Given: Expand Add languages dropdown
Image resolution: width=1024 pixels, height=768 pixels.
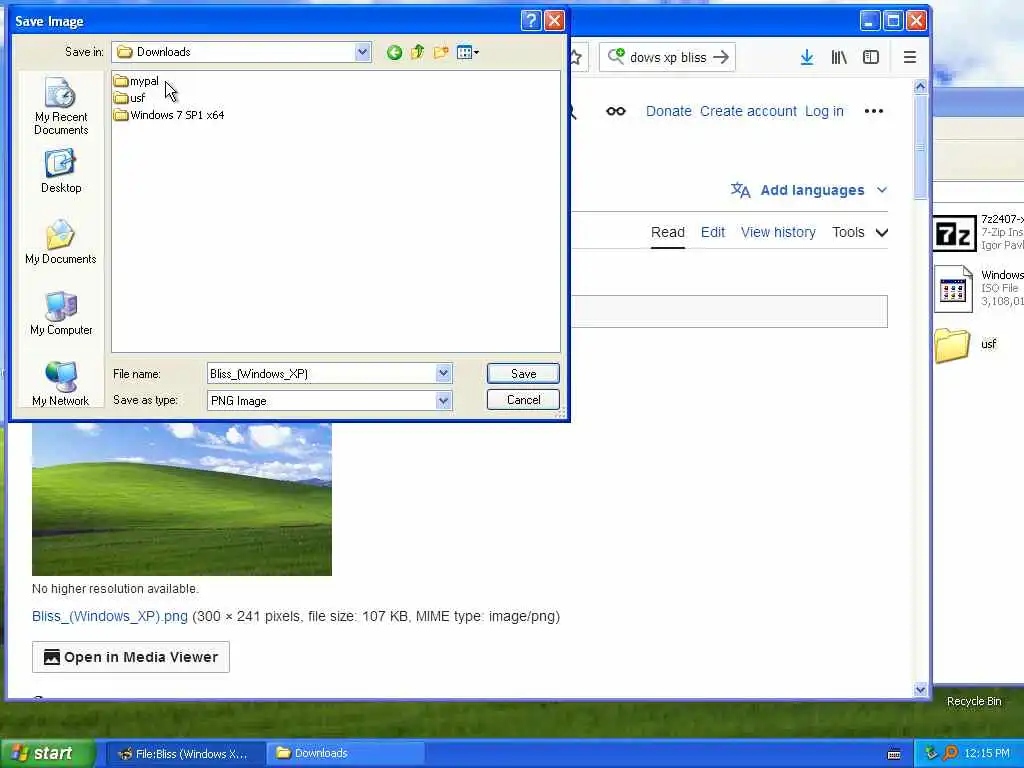Looking at the screenshot, I should 810,190.
